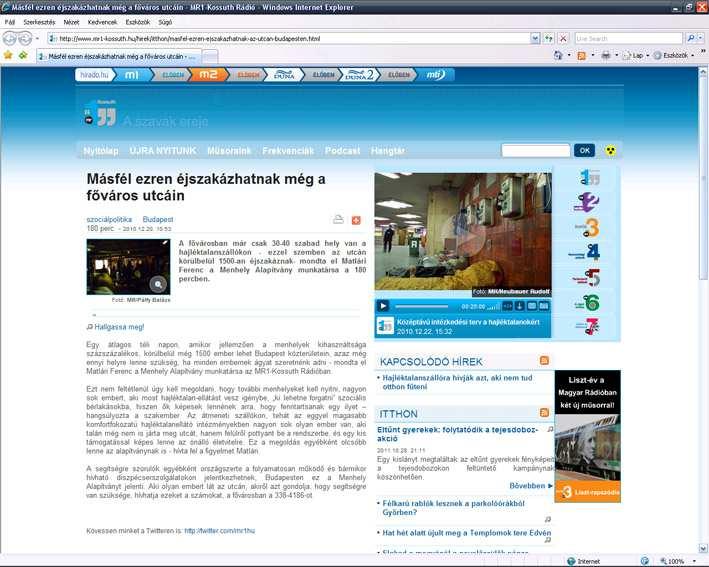Open Frekvenciák navigation item

[x=288, y=151]
